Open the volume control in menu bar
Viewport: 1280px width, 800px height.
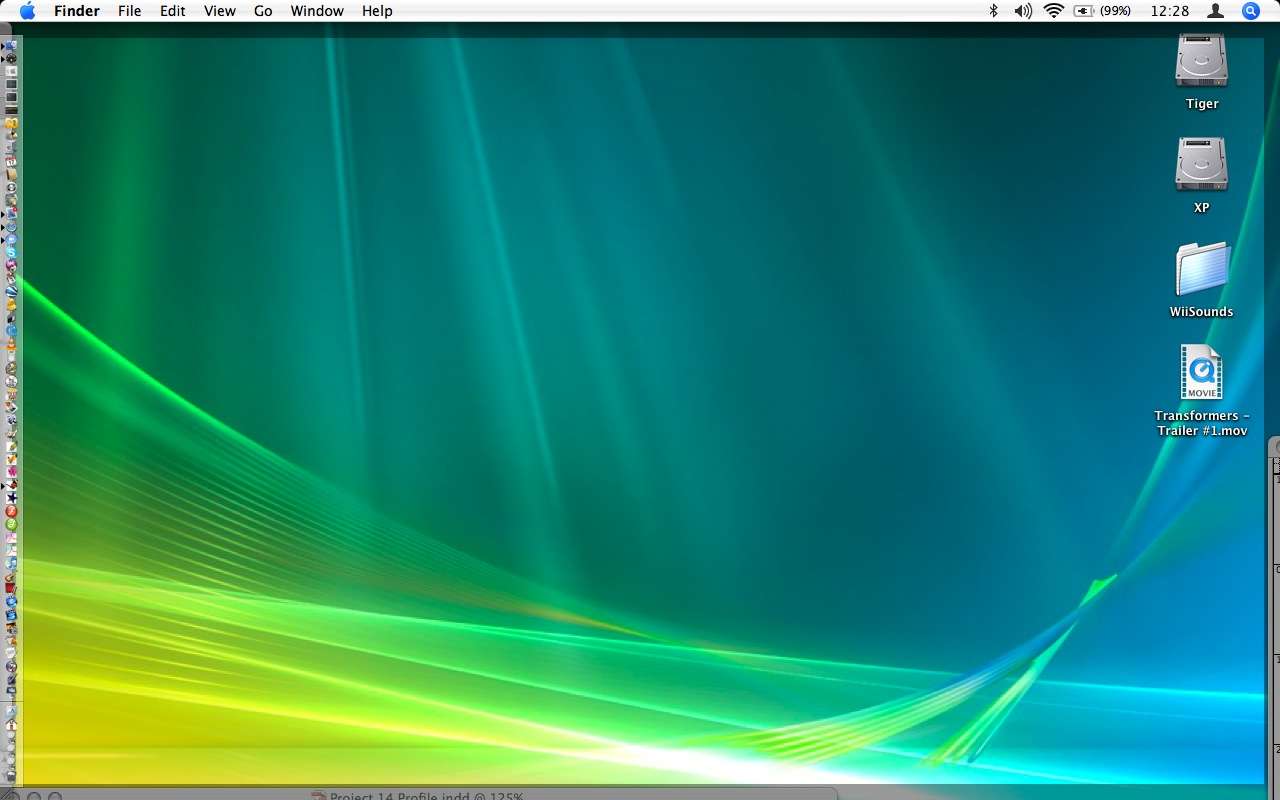point(1023,11)
